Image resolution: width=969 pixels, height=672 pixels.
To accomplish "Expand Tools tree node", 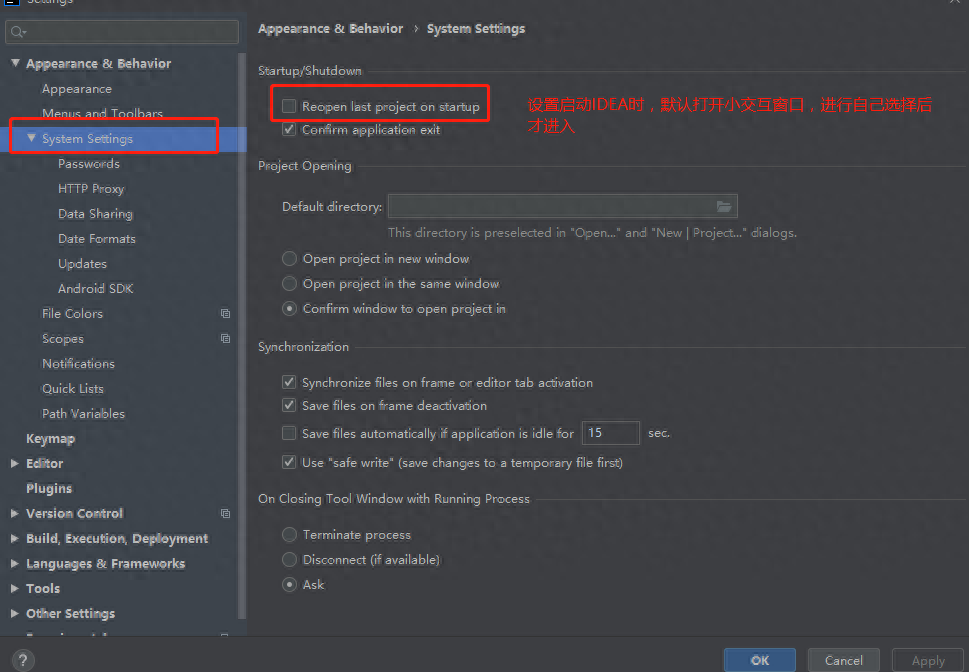I will (x=15, y=589).
